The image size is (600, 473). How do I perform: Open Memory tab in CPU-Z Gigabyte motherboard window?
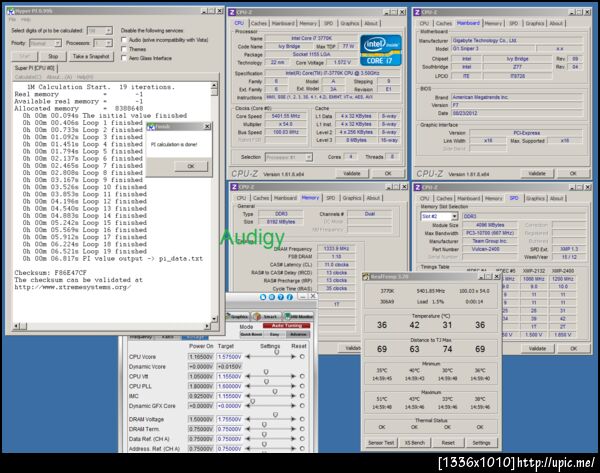[x=493, y=23]
